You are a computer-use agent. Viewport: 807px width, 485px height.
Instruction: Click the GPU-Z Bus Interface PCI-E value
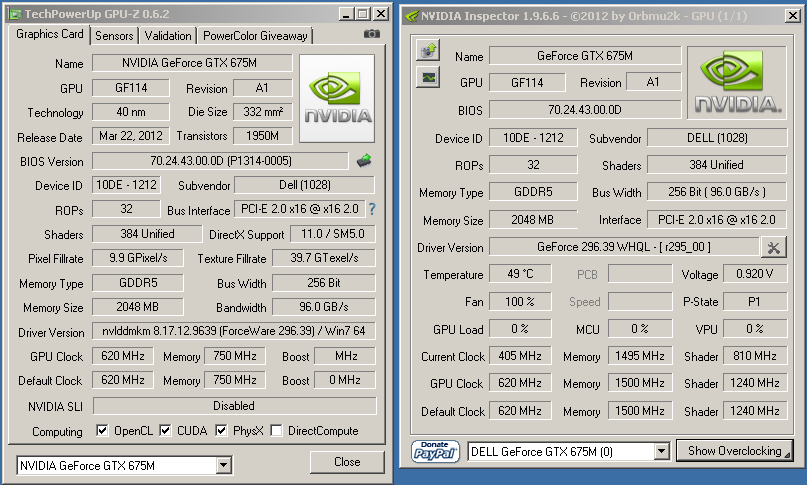300,209
